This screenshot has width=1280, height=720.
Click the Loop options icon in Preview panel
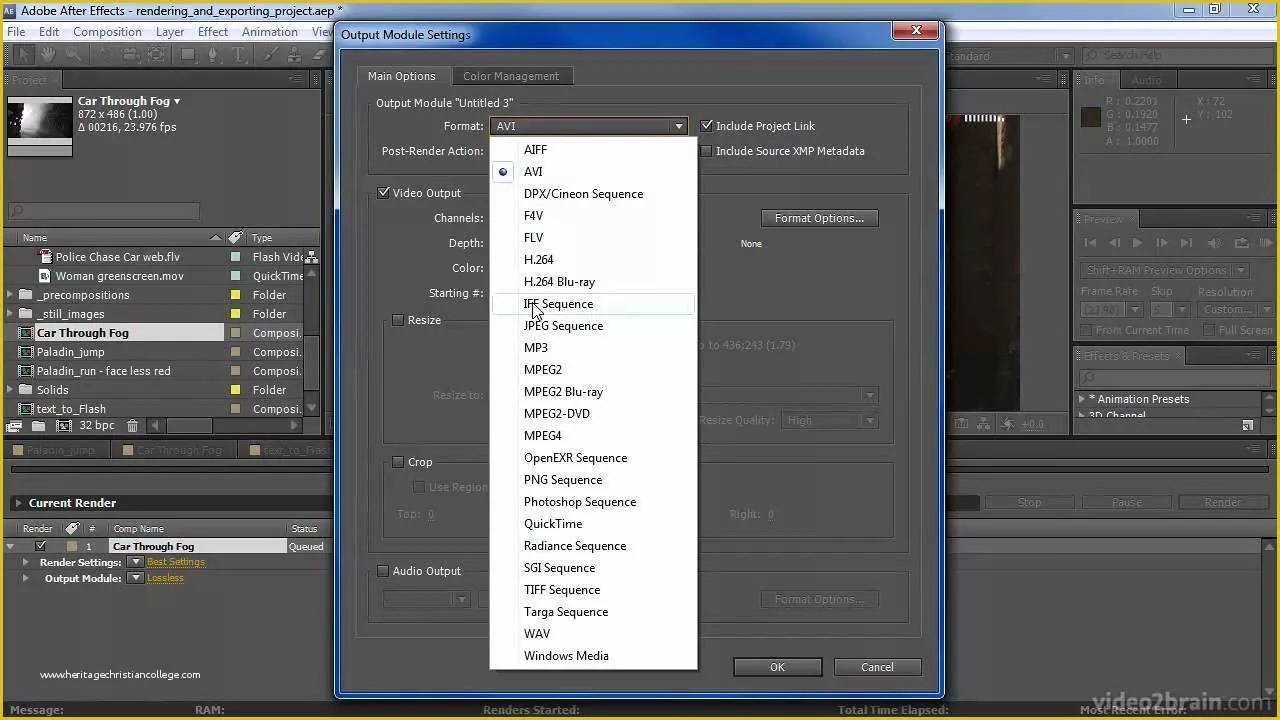tap(1241, 243)
